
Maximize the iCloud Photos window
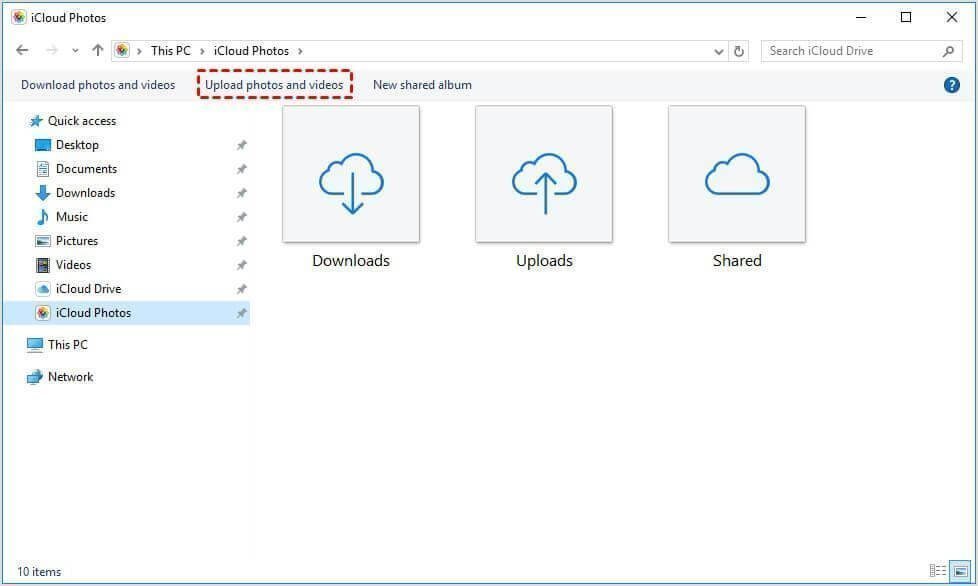pyautogui.click(x=906, y=17)
